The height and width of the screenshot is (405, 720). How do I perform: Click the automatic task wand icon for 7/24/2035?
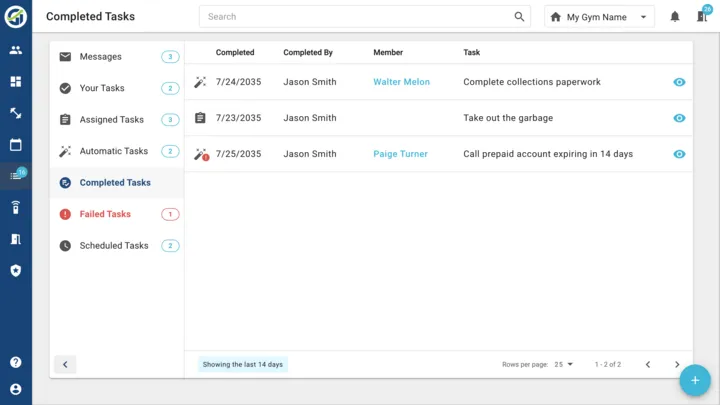point(200,82)
